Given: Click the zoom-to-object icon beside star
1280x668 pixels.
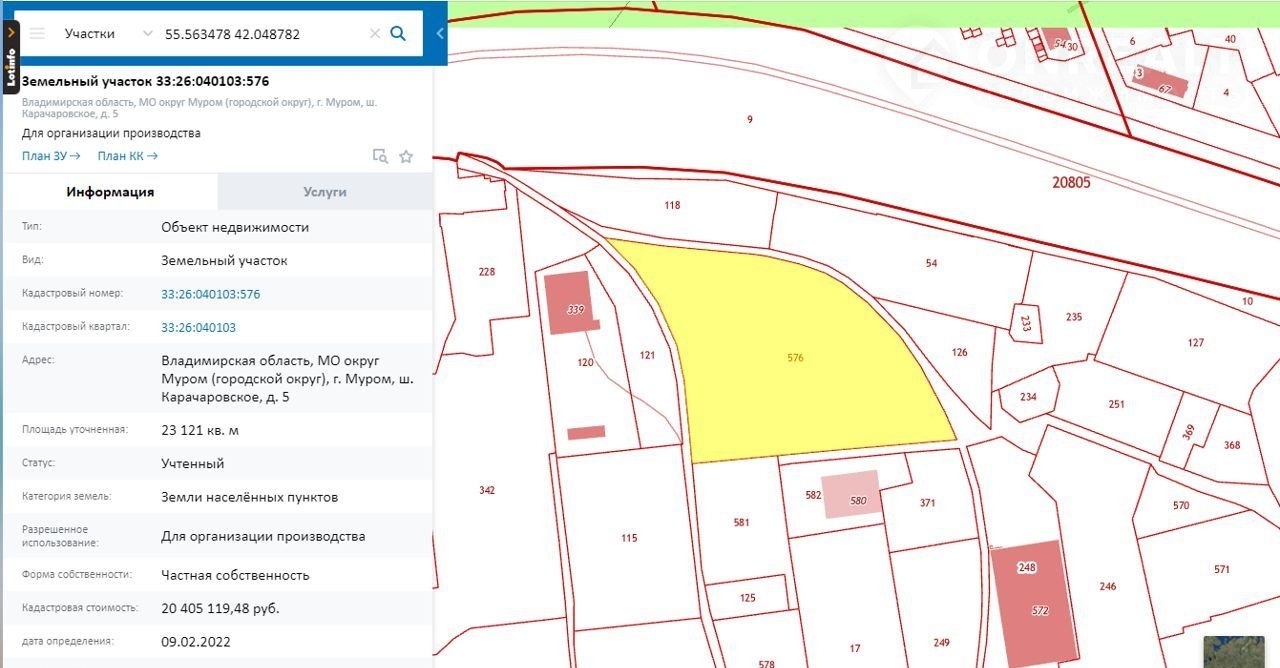Looking at the screenshot, I should (x=380, y=156).
